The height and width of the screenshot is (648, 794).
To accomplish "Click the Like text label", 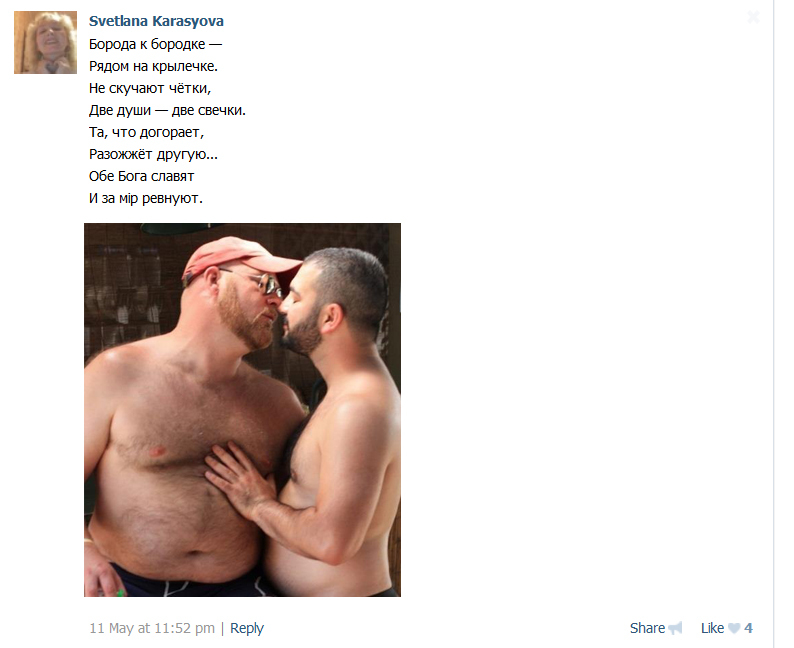I will coord(712,628).
